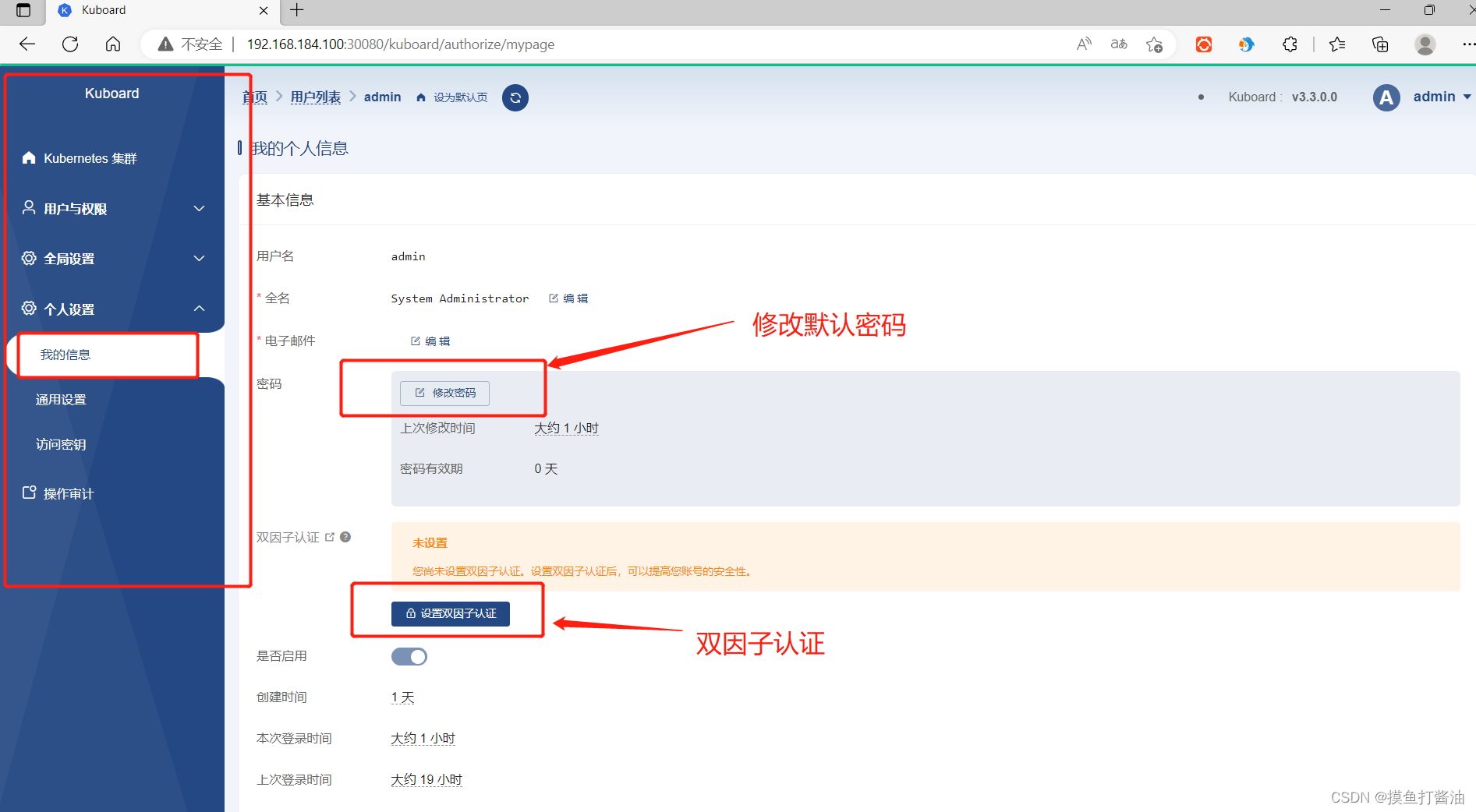1476x812 pixels.
Task: Click the browser back arrow
Action: (27, 44)
